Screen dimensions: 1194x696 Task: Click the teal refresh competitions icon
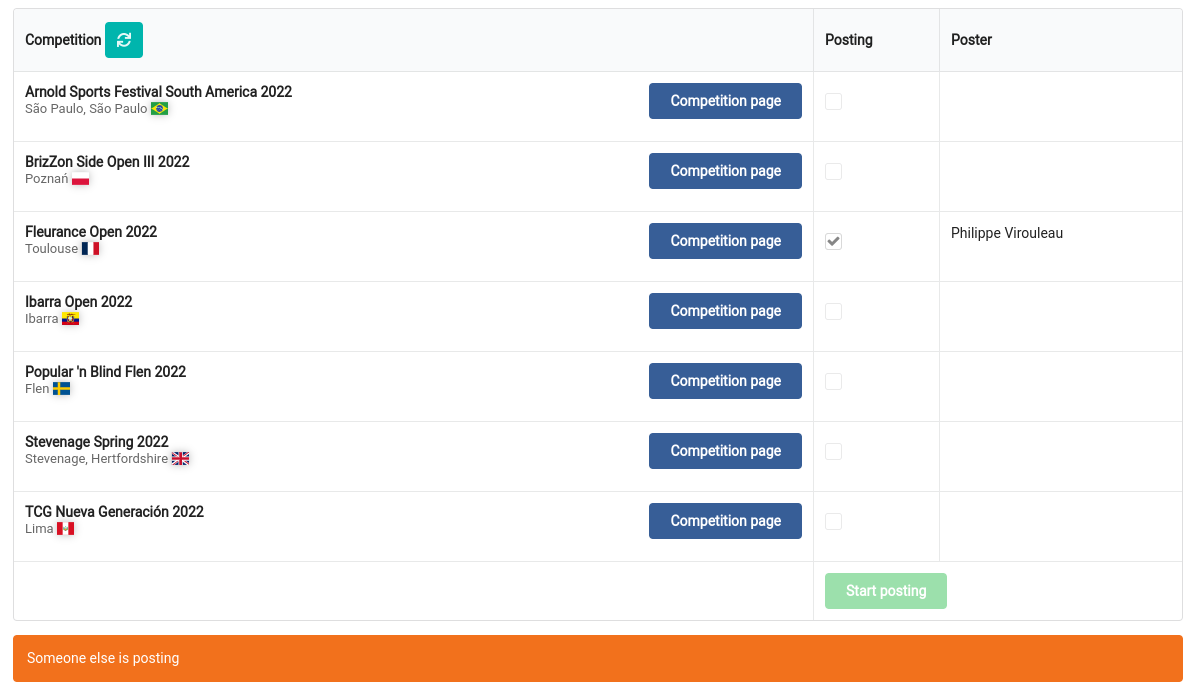pyautogui.click(x=124, y=40)
